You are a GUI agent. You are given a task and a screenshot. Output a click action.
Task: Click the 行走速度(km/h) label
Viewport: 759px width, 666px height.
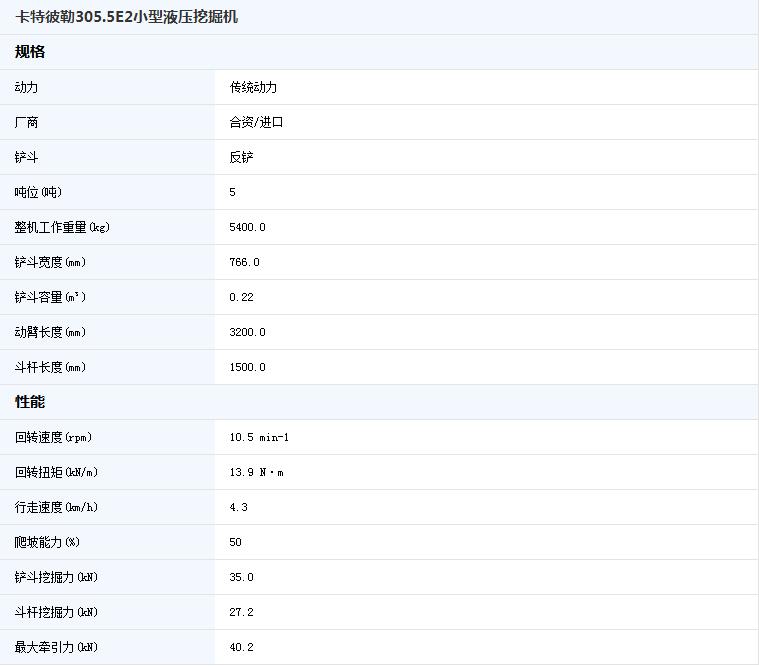coord(56,507)
